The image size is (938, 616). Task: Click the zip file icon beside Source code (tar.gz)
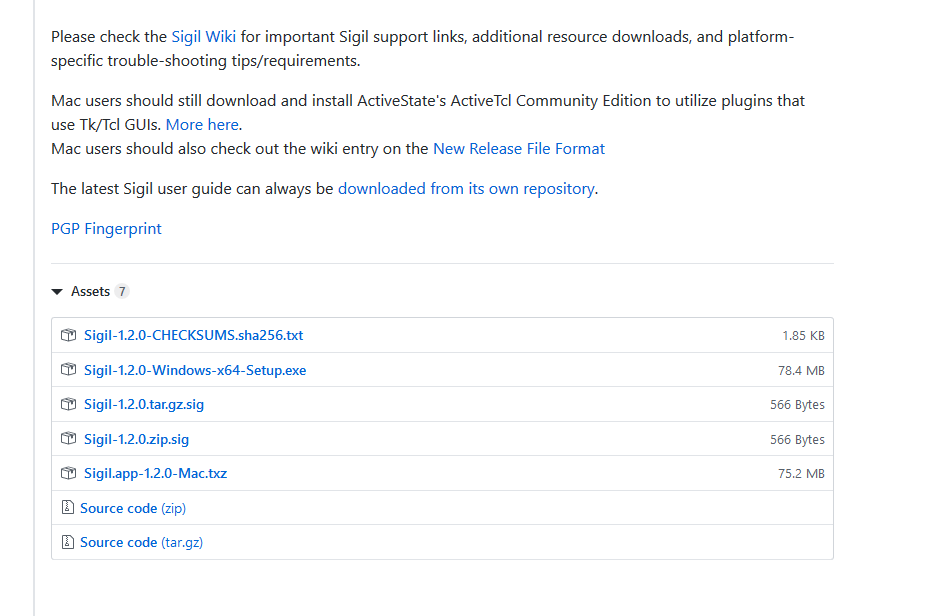pos(68,542)
